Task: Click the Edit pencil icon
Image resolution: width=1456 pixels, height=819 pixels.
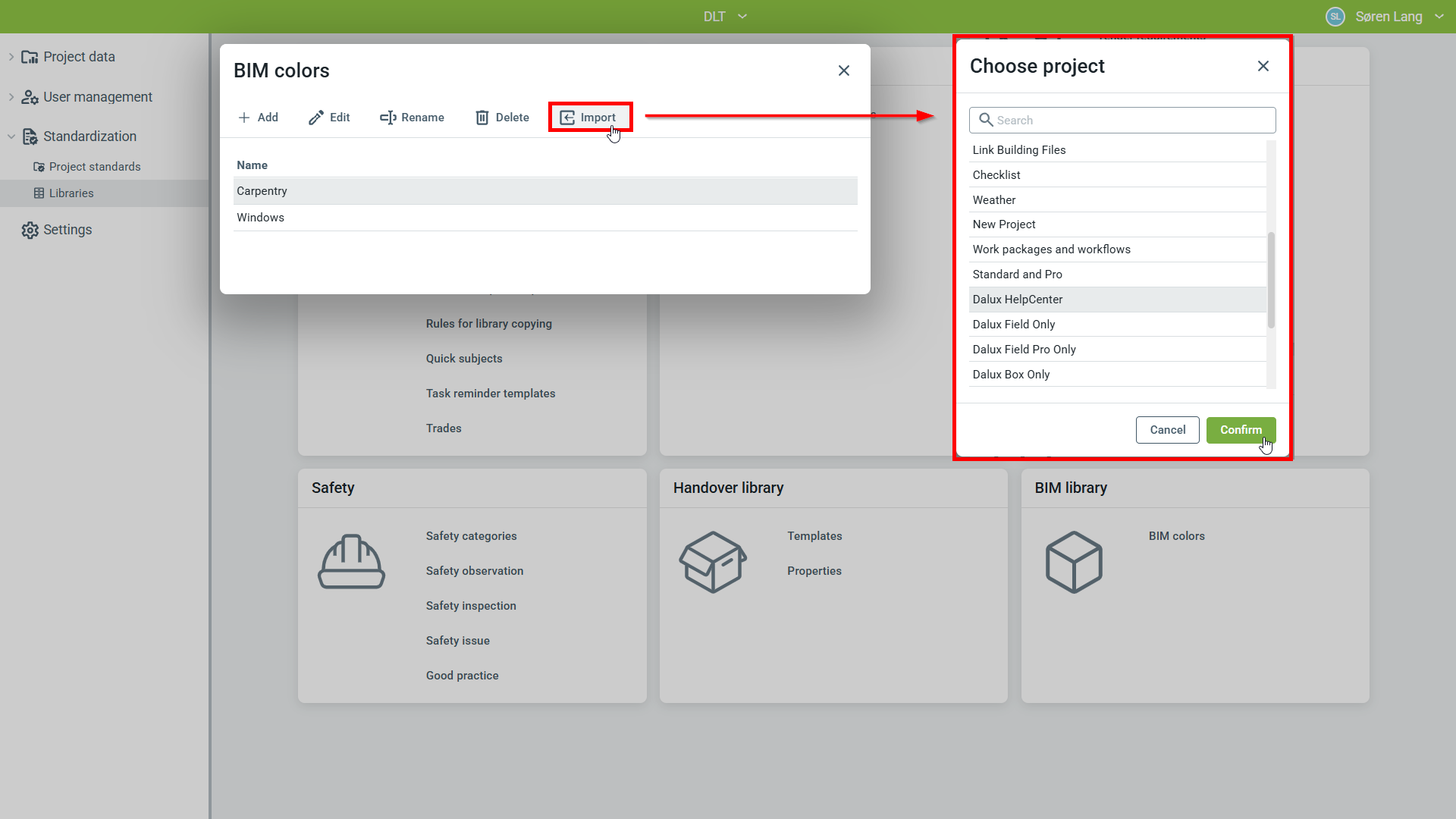Action: click(x=315, y=118)
